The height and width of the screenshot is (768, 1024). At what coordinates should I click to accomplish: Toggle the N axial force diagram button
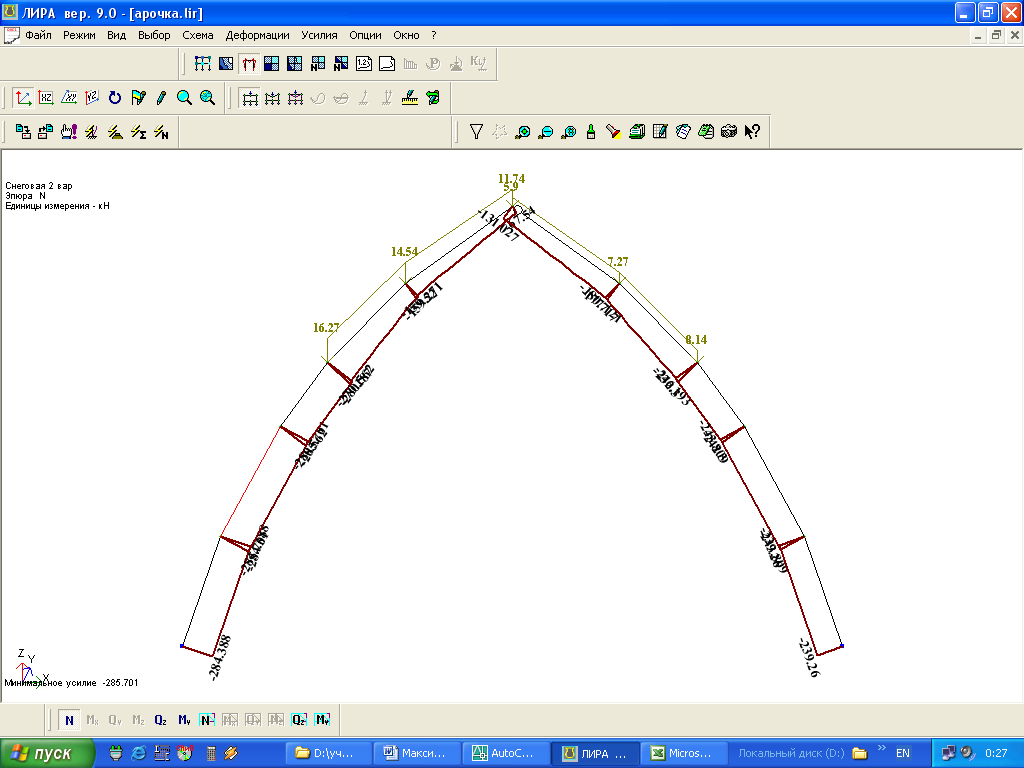click(69, 720)
